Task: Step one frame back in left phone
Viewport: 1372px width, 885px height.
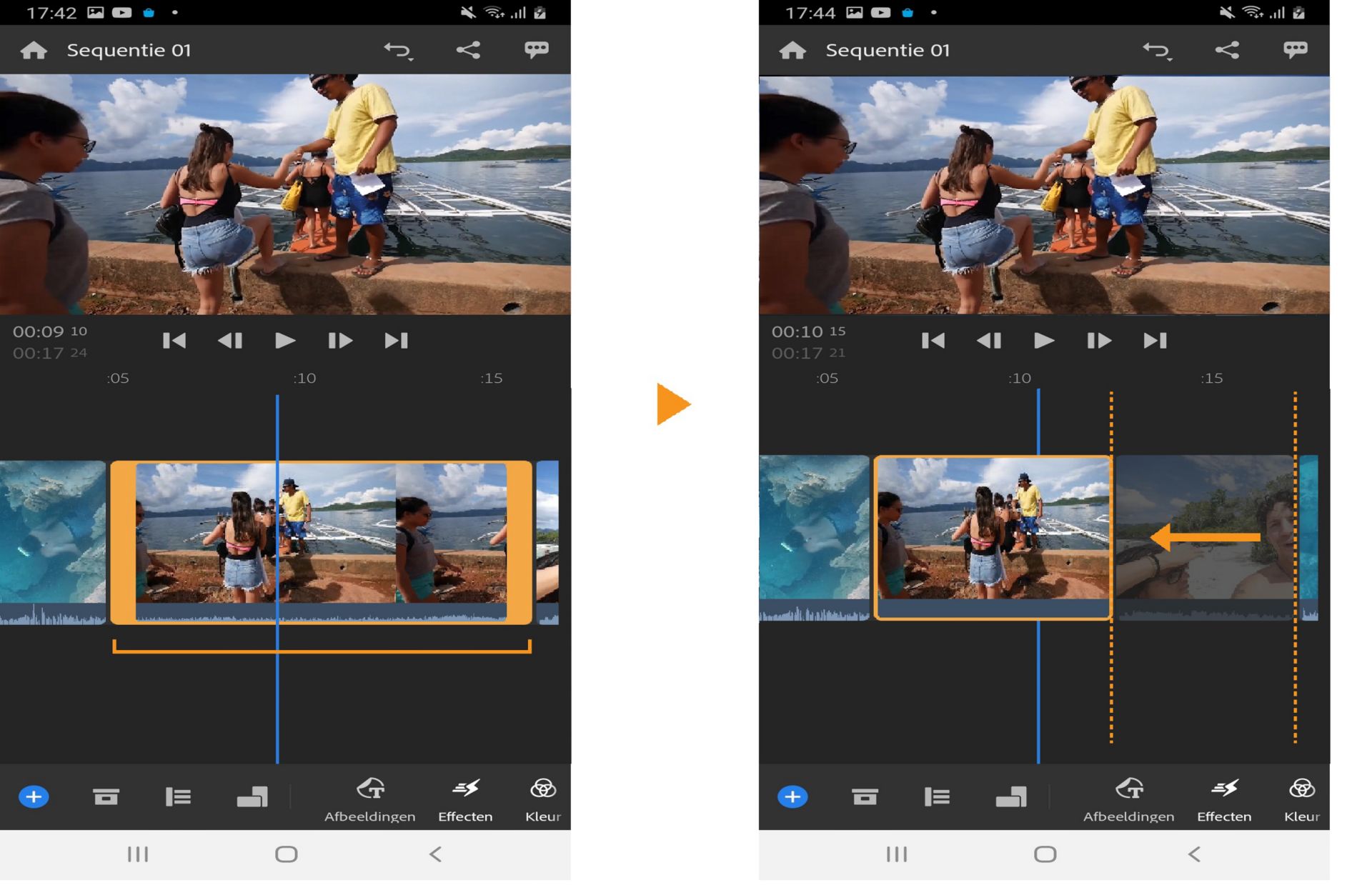Action: click(230, 341)
